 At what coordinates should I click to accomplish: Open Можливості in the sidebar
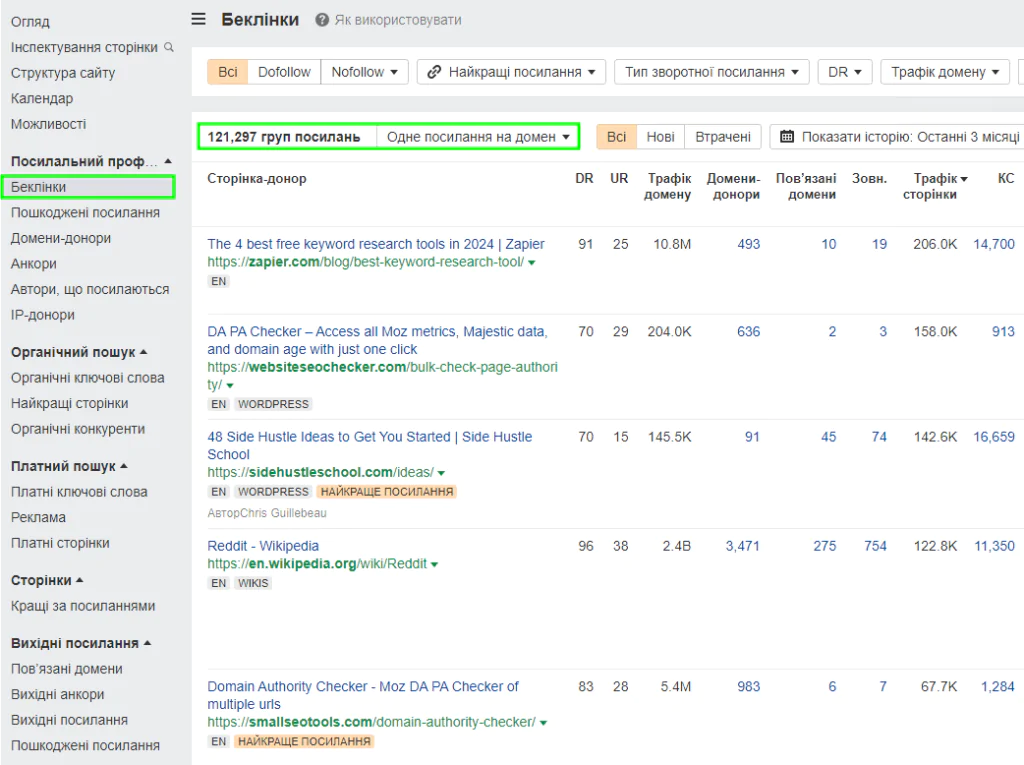48,123
